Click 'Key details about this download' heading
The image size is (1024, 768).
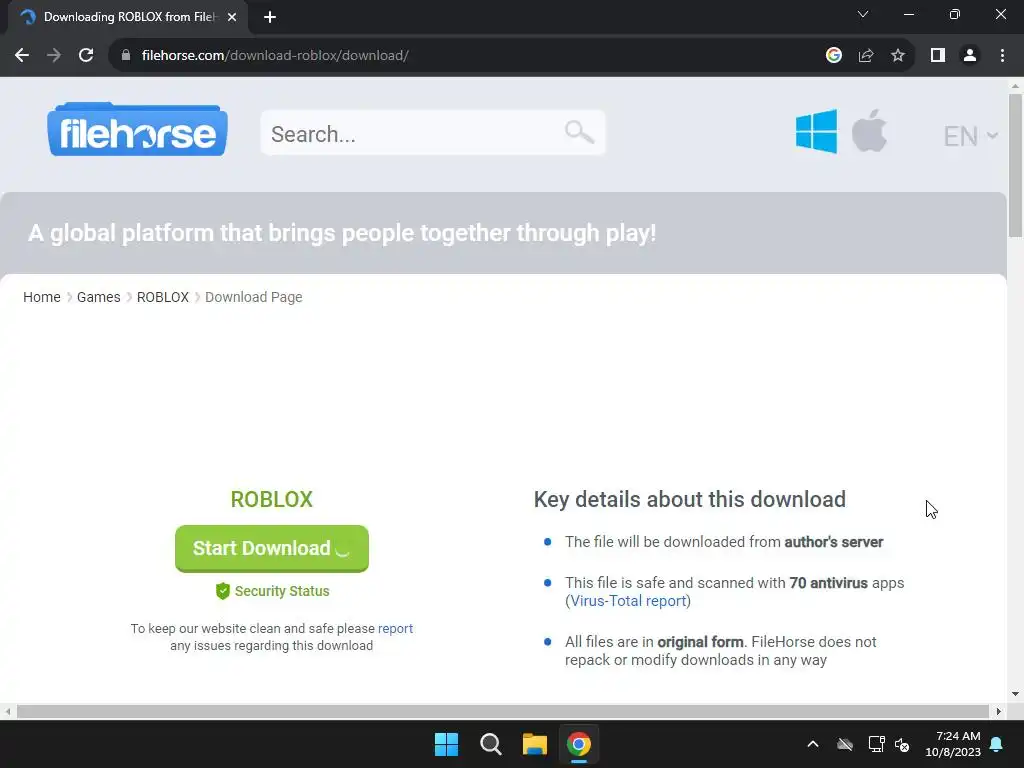click(x=690, y=500)
